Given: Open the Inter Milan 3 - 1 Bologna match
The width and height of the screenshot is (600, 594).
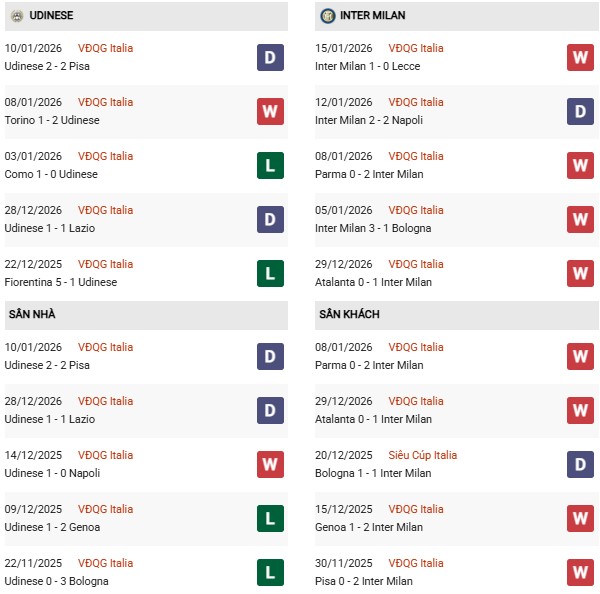Looking at the screenshot, I should (373, 228).
